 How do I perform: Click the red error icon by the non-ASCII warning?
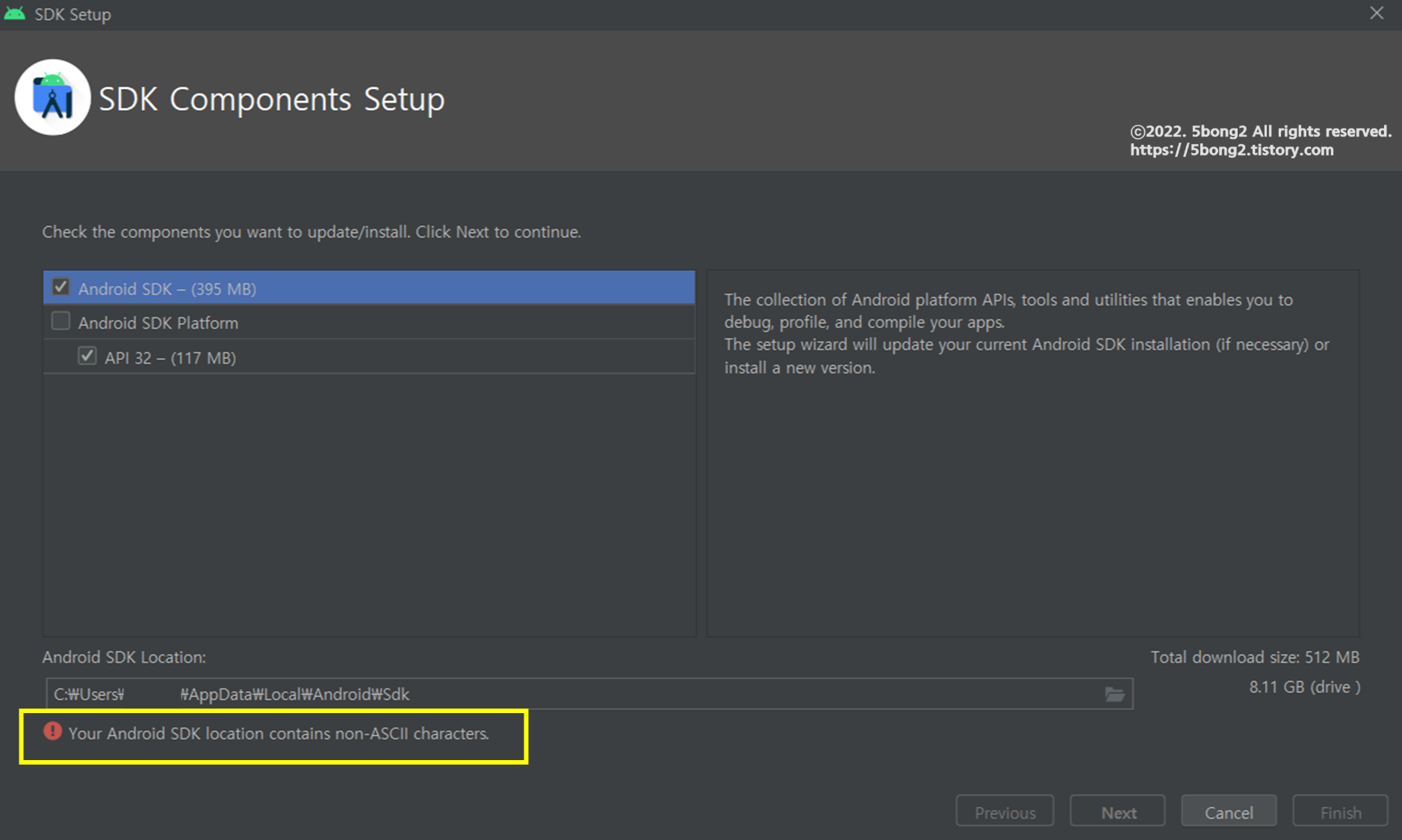click(52, 732)
